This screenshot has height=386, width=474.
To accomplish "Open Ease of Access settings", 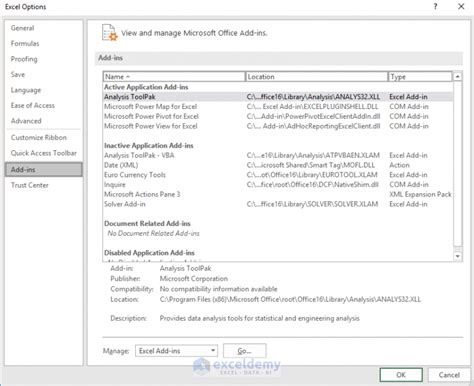I will coord(33,105).
